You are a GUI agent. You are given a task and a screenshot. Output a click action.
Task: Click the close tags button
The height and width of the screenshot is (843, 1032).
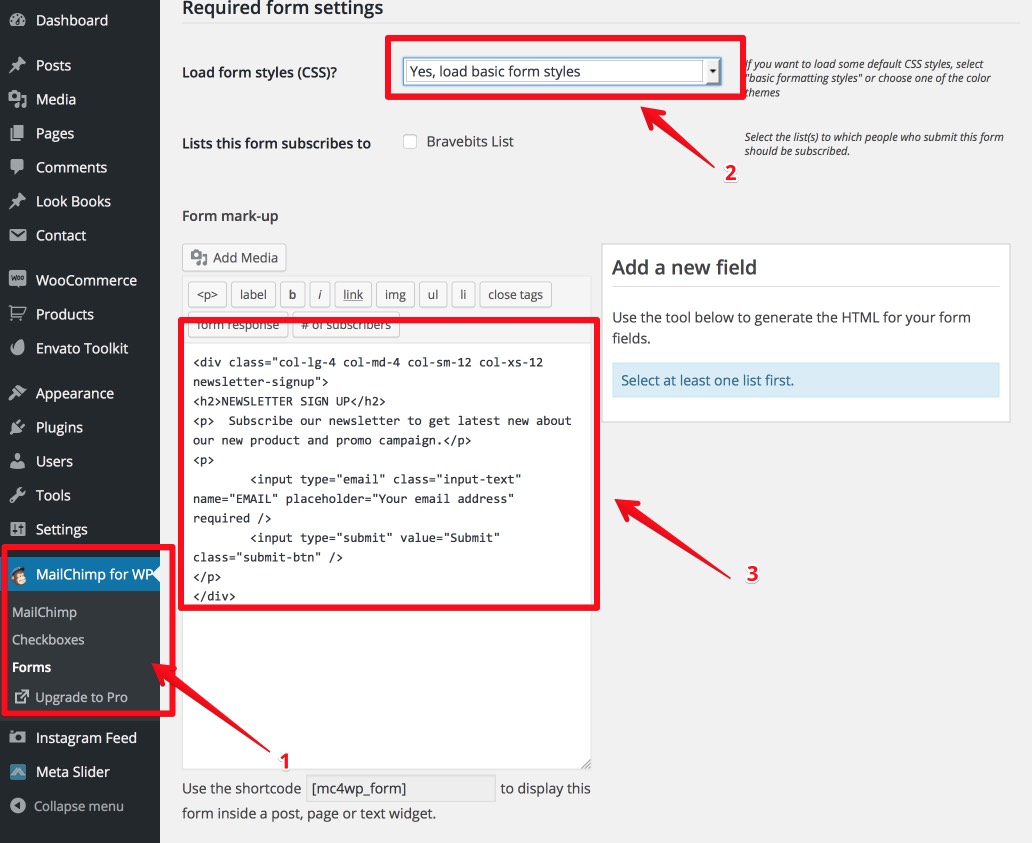[x=515, y=295]
